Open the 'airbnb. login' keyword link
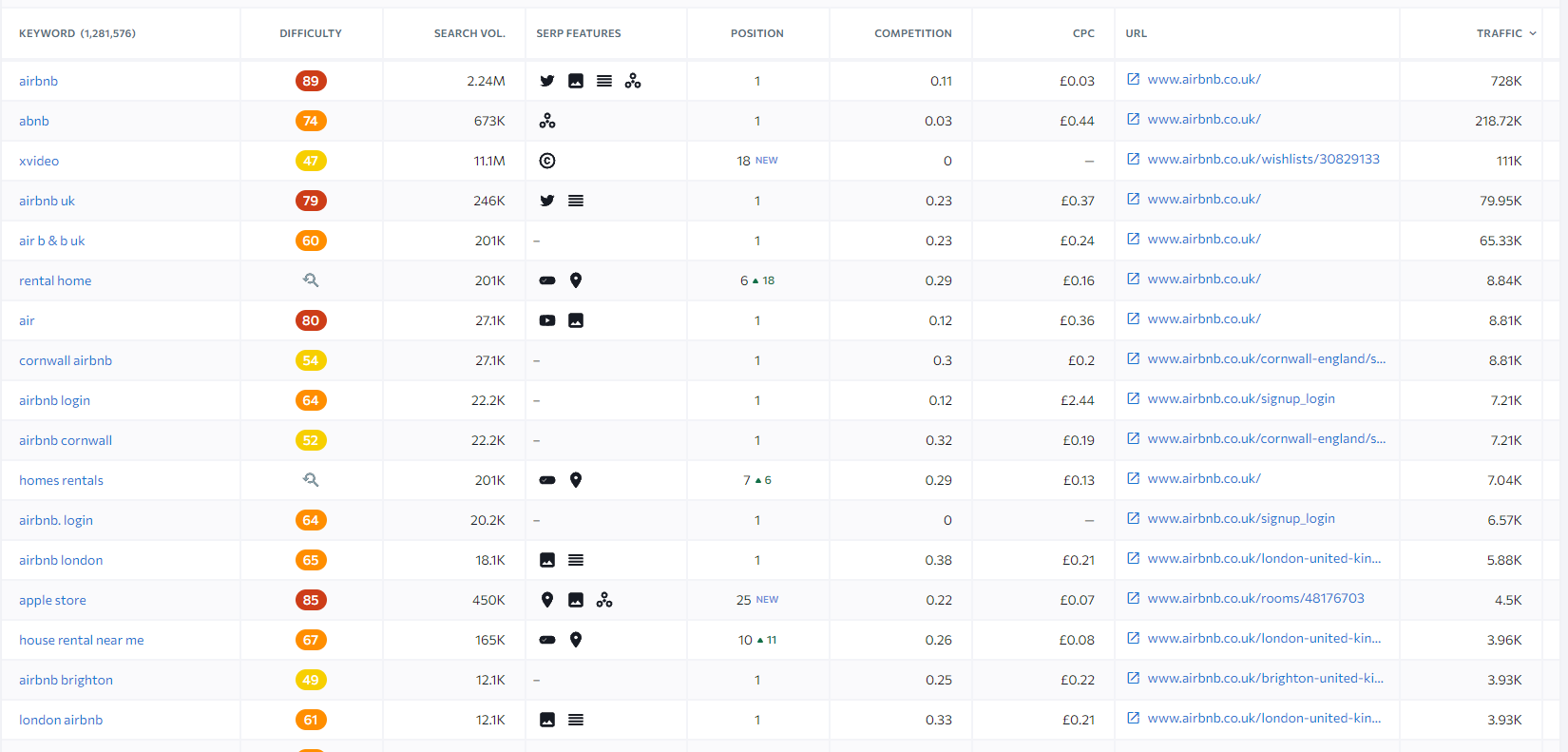The height and width of the screenshot is (752, 1568). point(56,520)
